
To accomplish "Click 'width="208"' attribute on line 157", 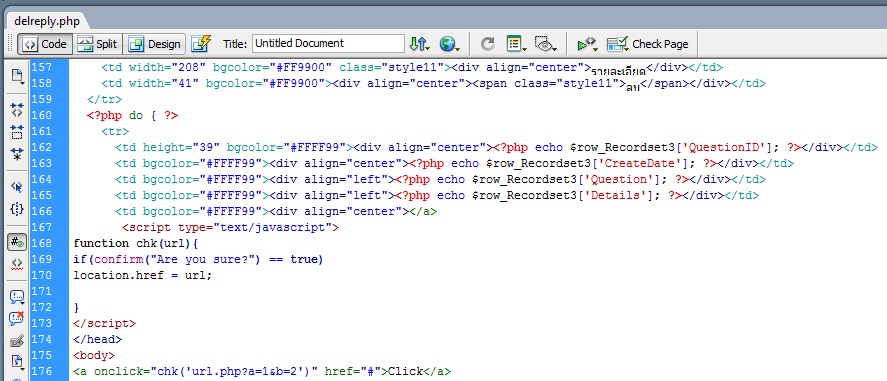I will click(167, 67).
